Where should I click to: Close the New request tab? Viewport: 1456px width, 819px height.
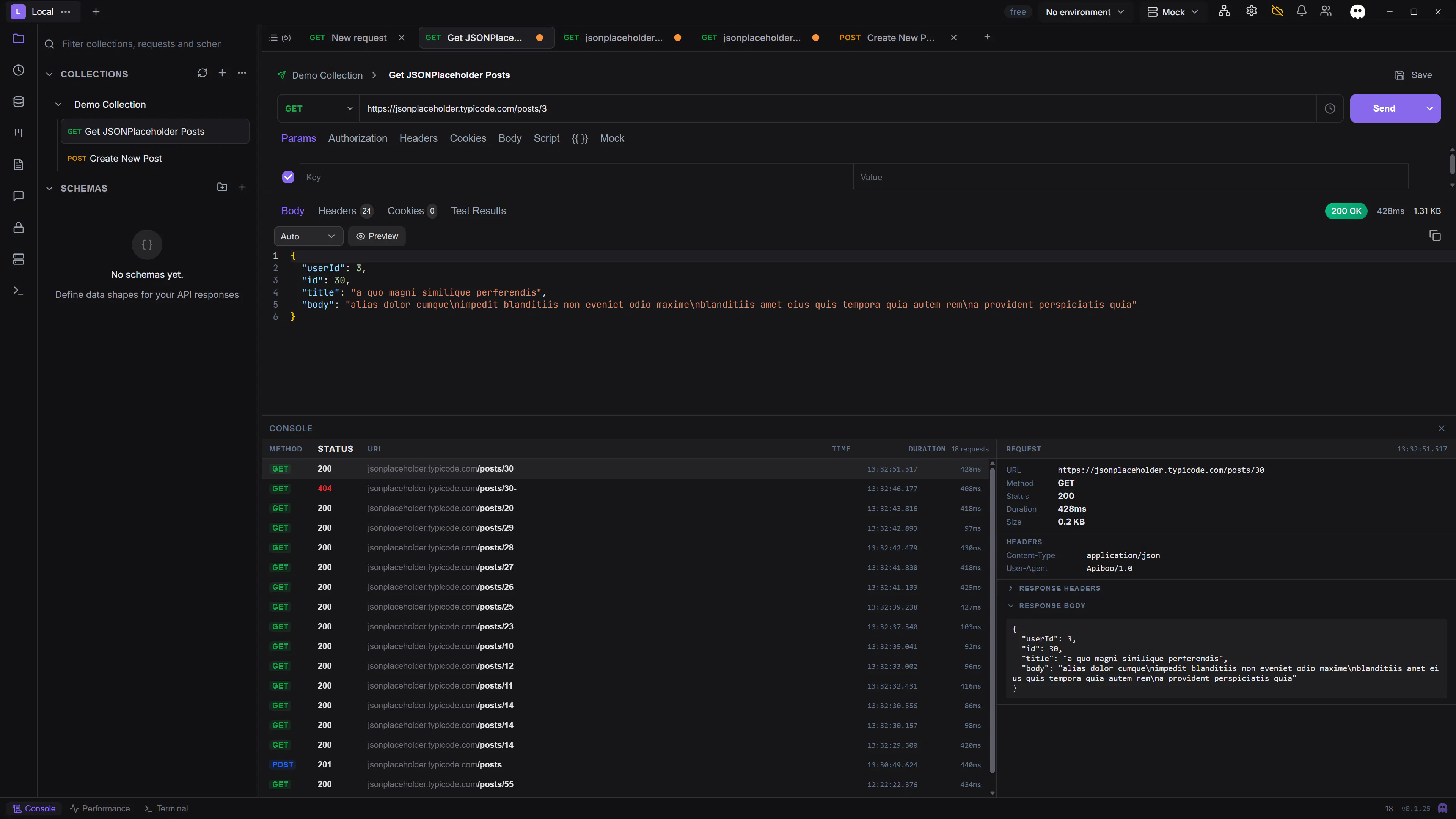click(x=402, y=38)
